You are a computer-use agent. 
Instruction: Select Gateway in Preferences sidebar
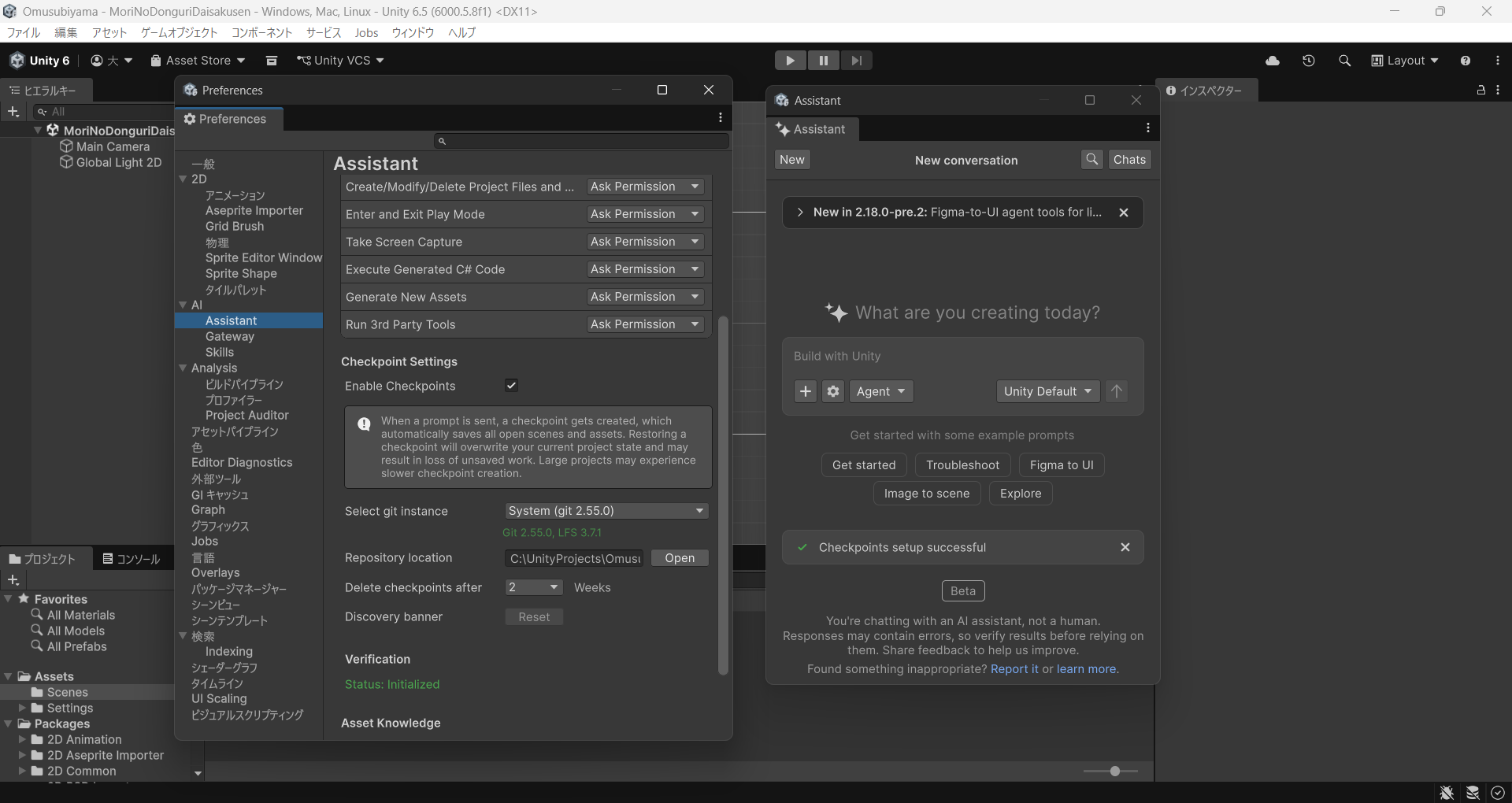pyautogui.click(x=230, y=336)
